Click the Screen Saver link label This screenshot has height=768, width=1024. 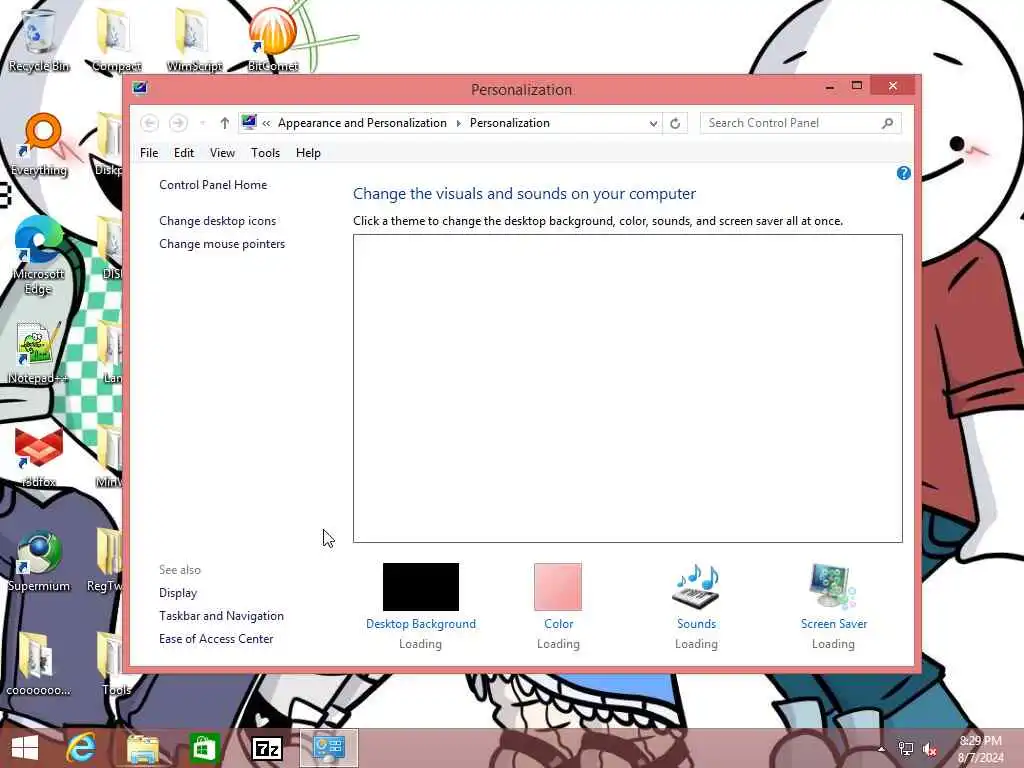click(834, 624)
